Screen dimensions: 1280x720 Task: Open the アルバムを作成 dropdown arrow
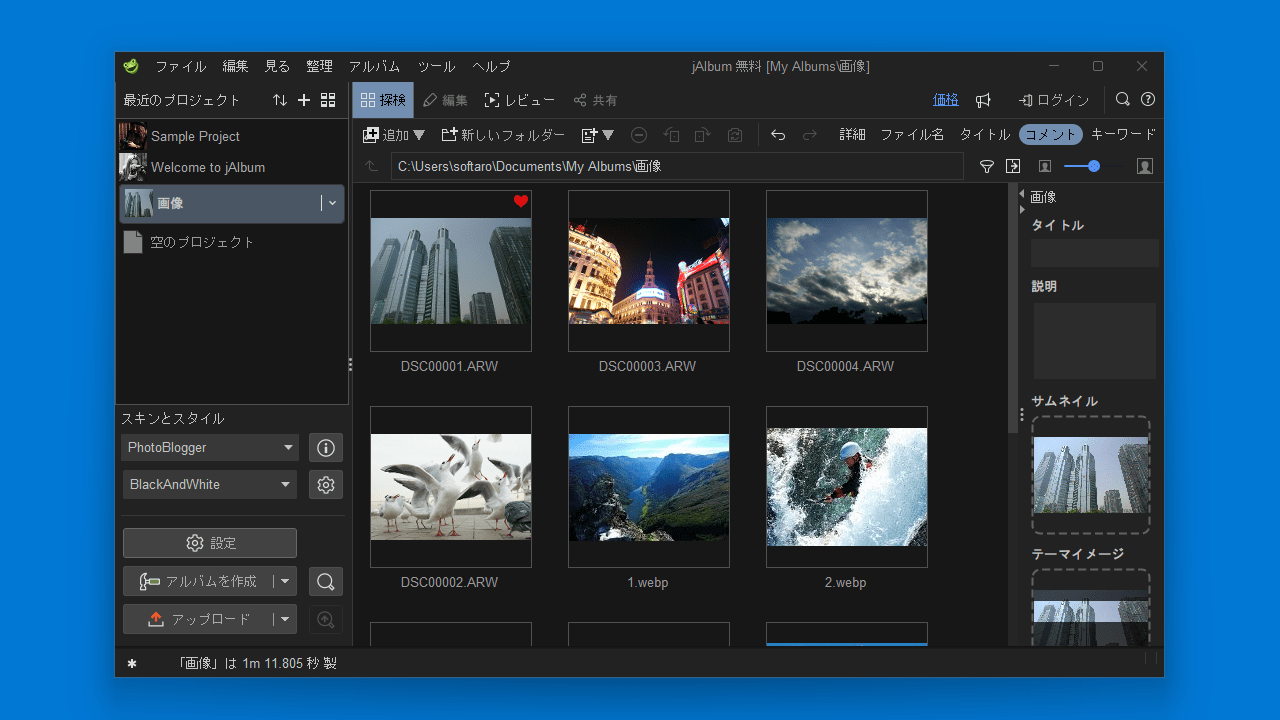285,581
